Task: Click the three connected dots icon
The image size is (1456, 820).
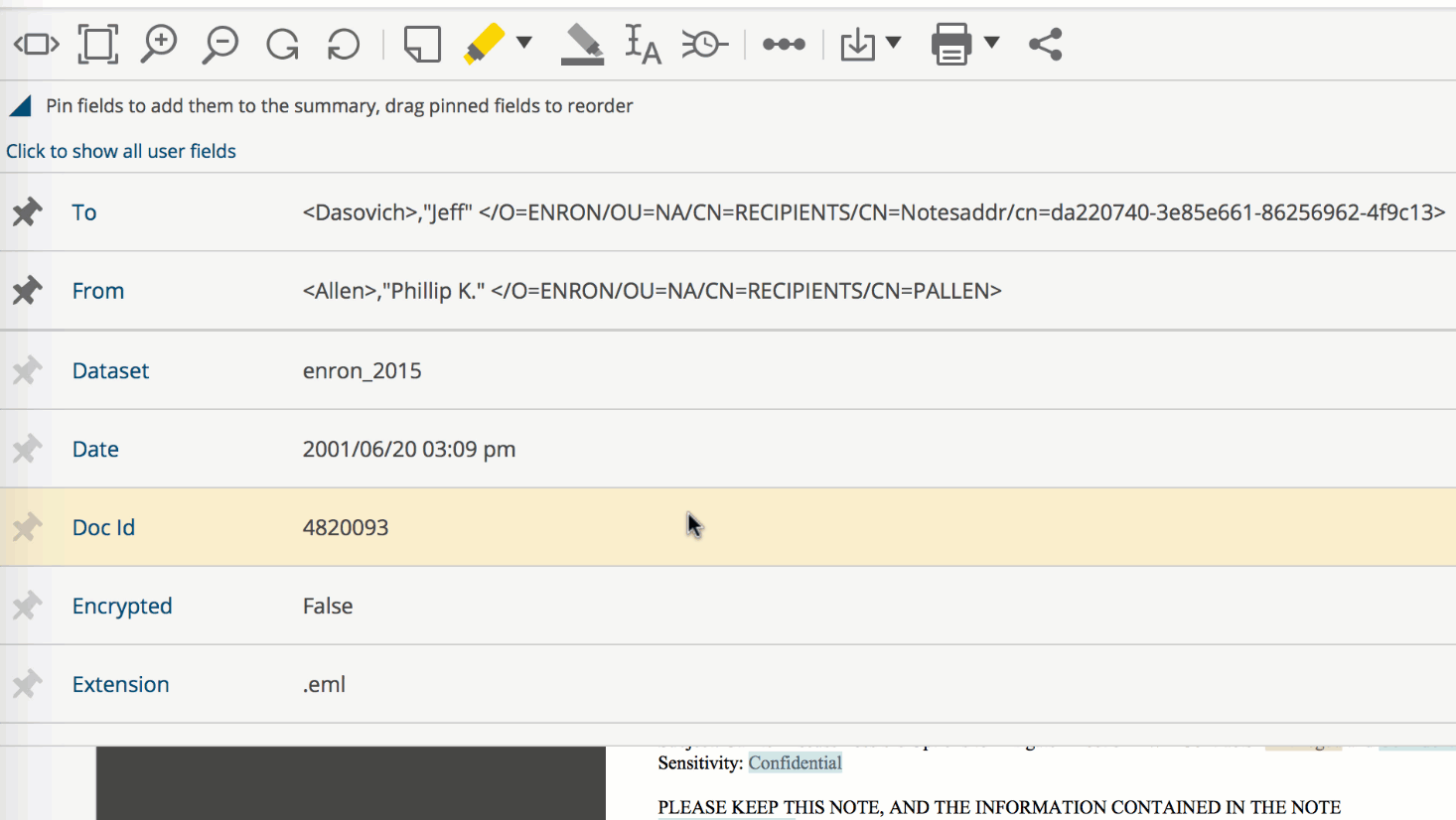Action: [784, 45]
